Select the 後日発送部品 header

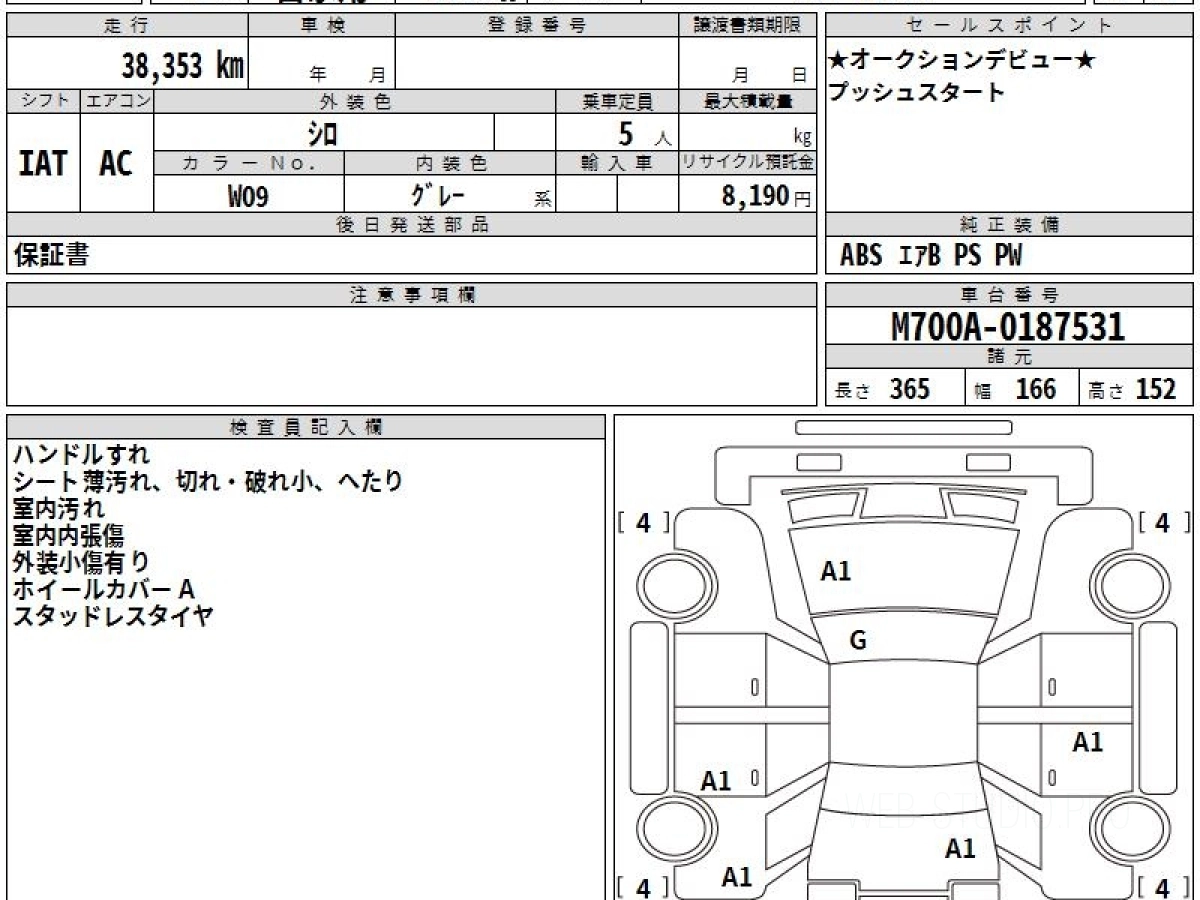(412, 225)
